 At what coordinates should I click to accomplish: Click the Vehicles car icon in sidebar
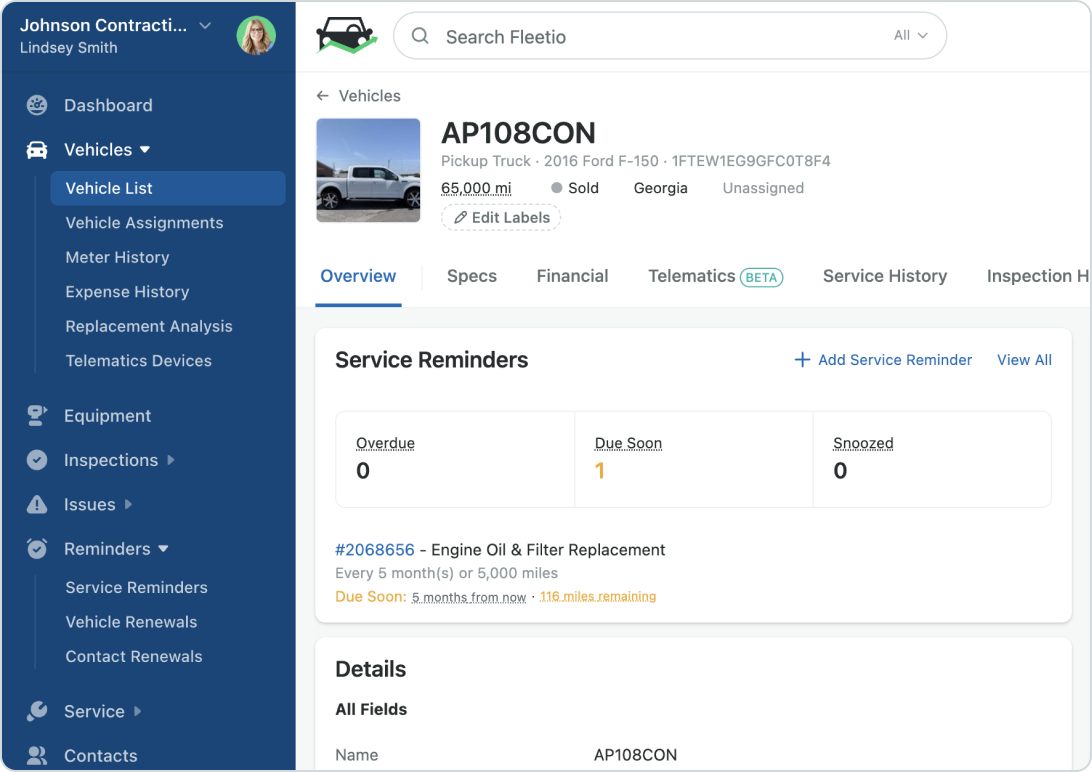pyautogui.click(x=37, y=150)
